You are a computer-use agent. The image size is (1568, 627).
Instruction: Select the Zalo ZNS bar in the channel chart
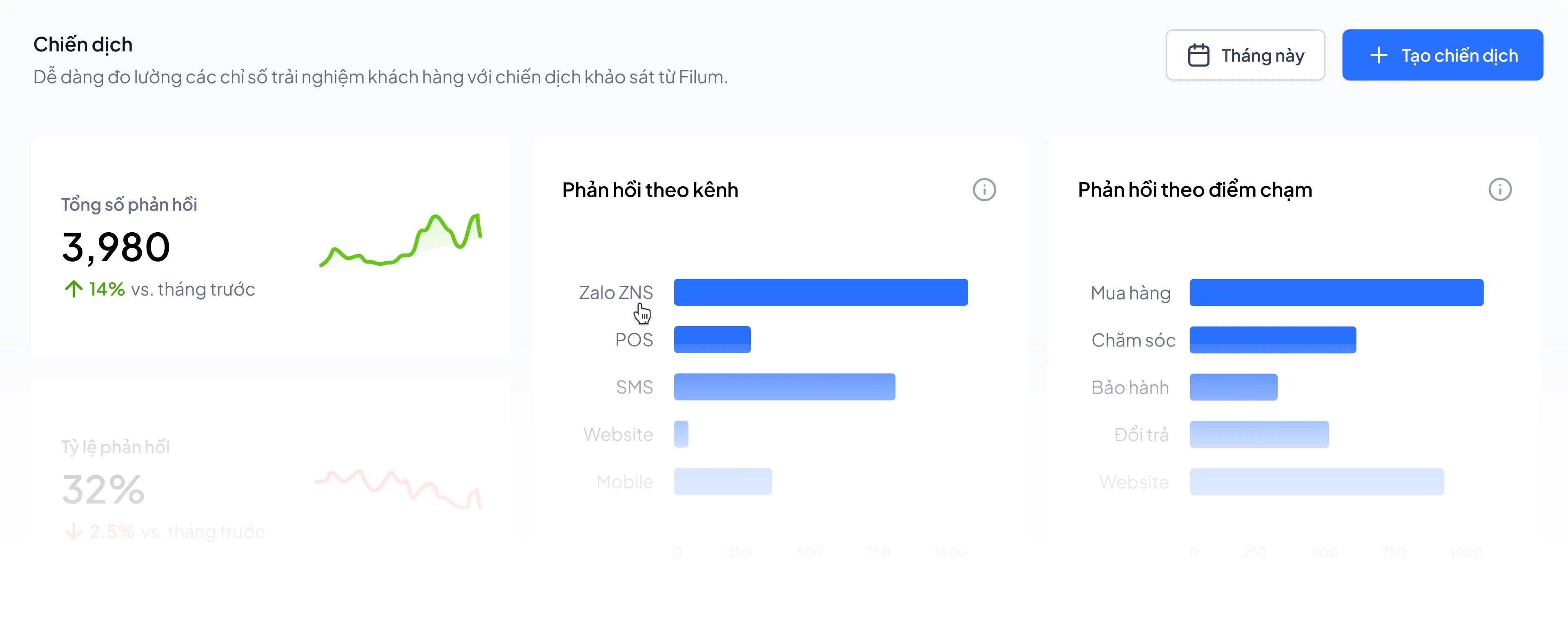tap(820, 292)
